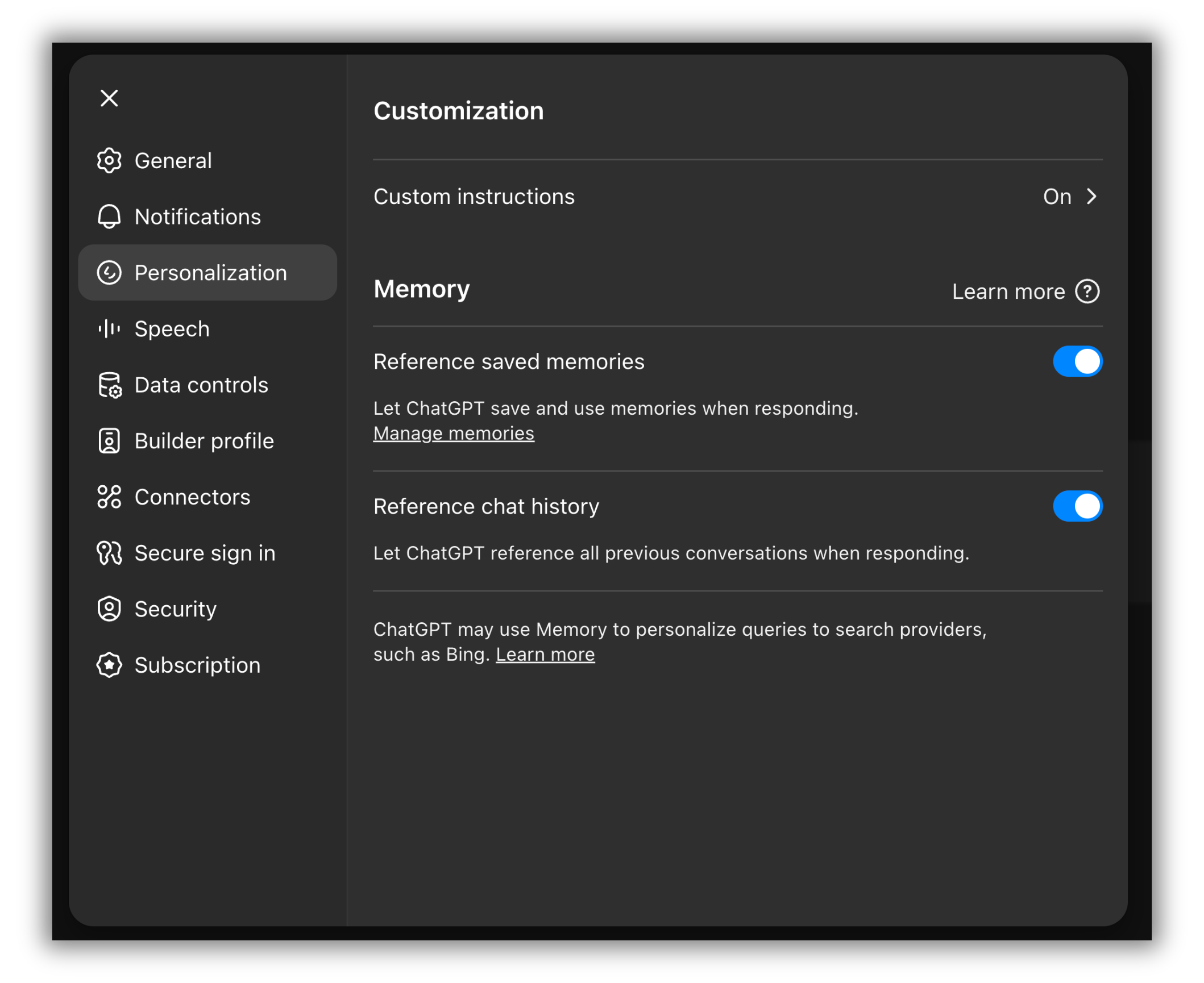The image size is (1204, 983).
Task: Click the Reference chat history label
Action: (x=486, y=506)
